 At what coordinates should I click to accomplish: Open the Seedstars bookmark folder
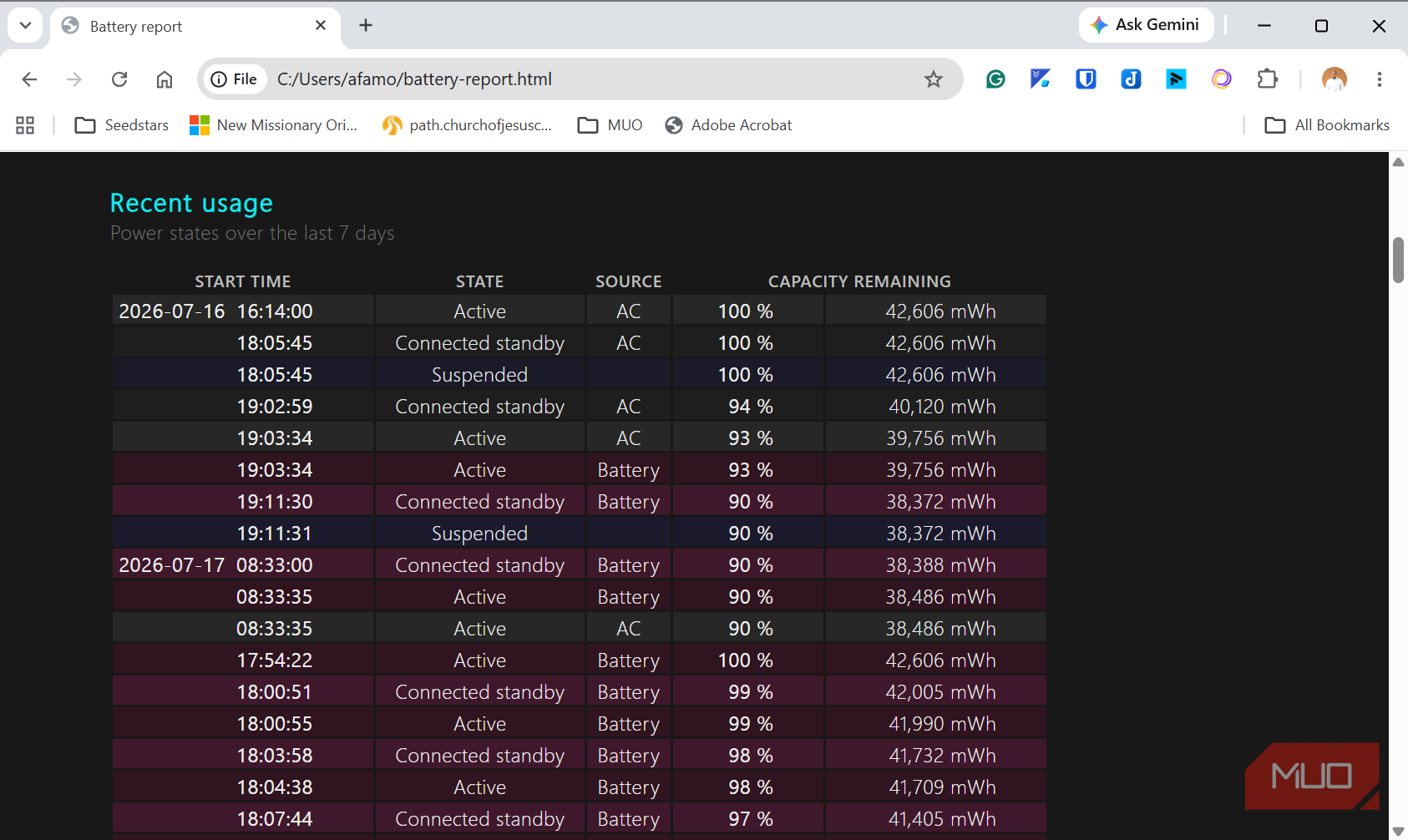[122, 125]
